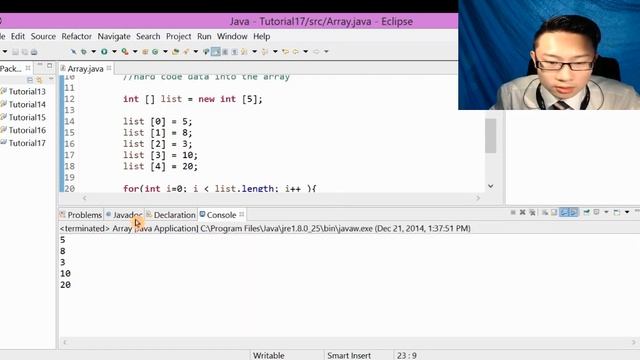Image resolution: width=640 pixels, height=360 pixels.
Task: Click the Save toolbar icon
Action: click(x=15, y=52)
